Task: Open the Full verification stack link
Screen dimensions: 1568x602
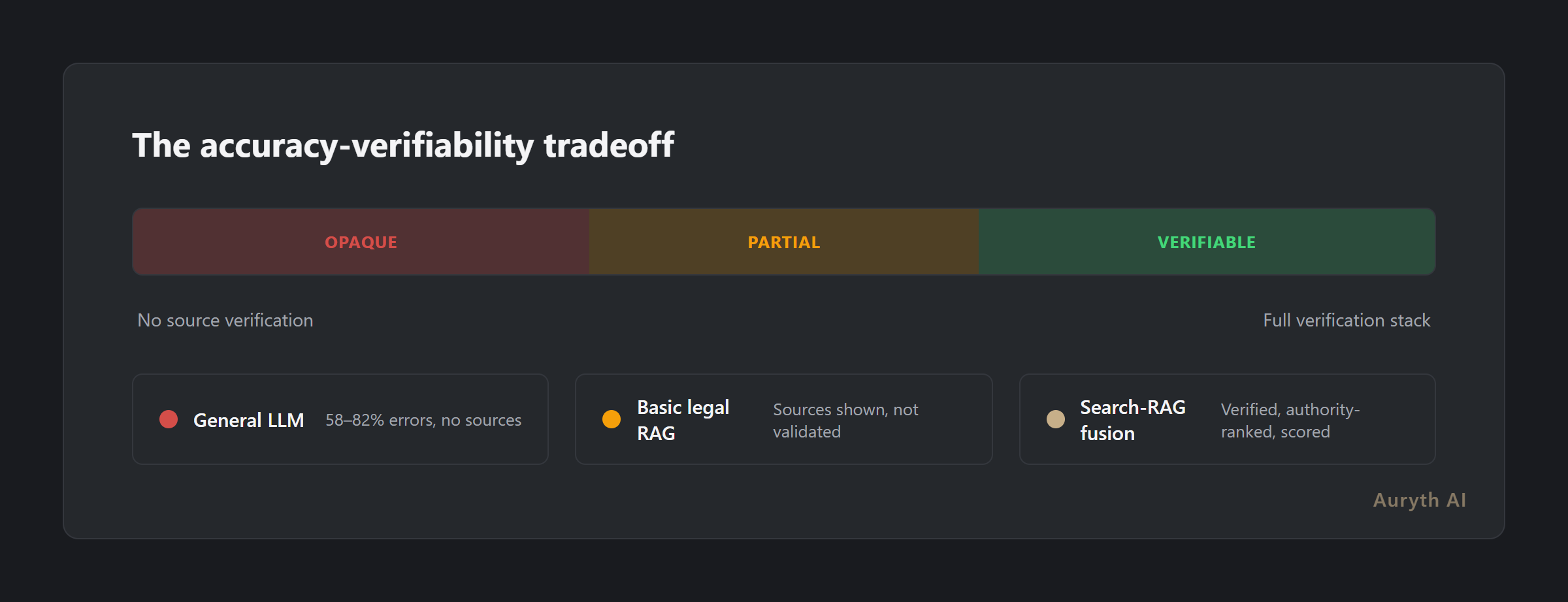Action: (1346, 321)
